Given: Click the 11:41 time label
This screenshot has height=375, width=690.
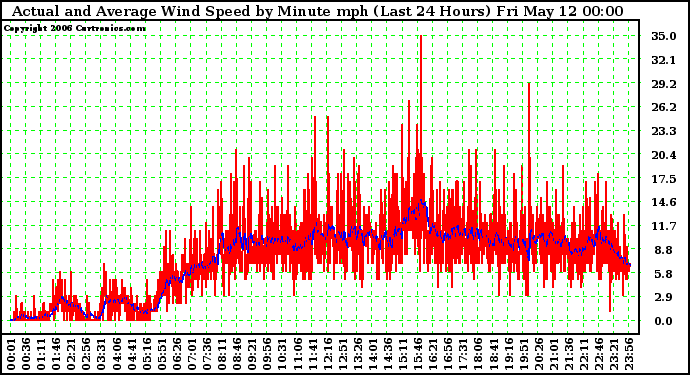Looking at the screenshot, I should [x=312, y=354].
